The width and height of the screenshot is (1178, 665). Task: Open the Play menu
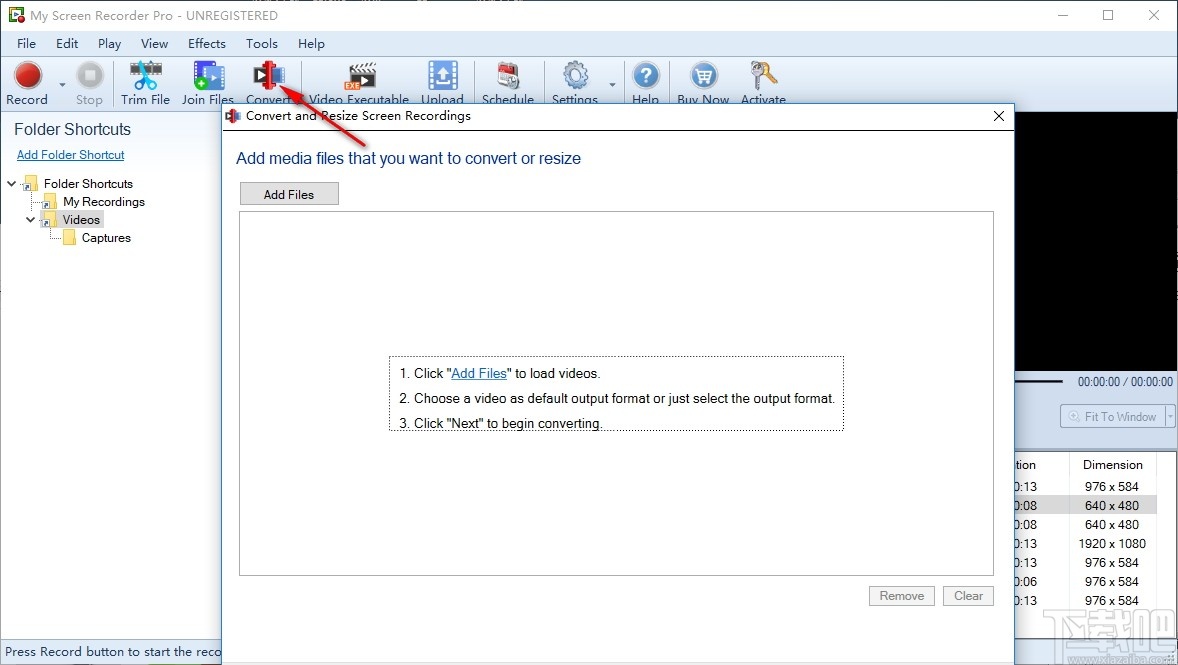pos(110,44)
